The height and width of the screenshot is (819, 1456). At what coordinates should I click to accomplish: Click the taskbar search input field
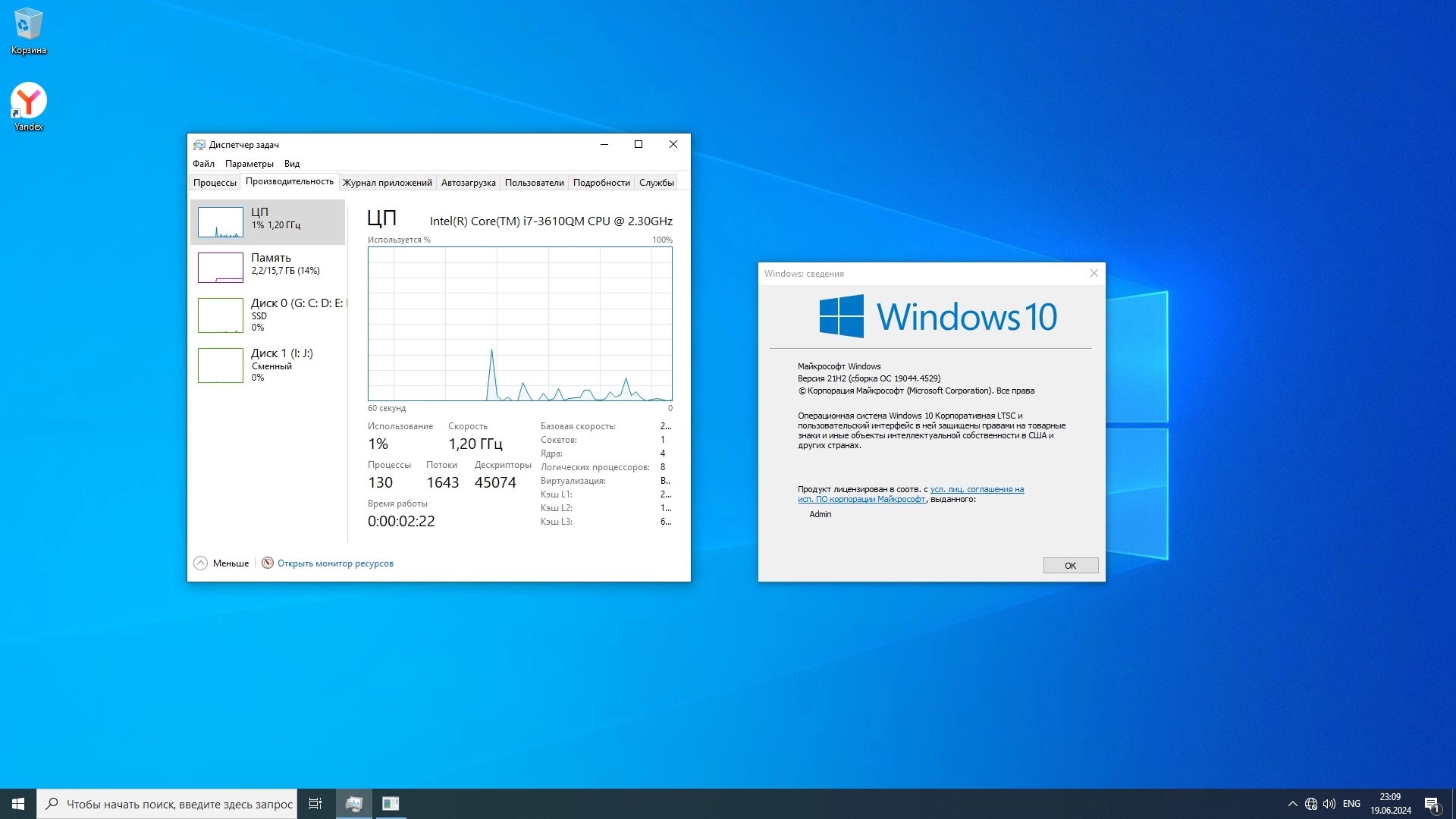point(179,804)
